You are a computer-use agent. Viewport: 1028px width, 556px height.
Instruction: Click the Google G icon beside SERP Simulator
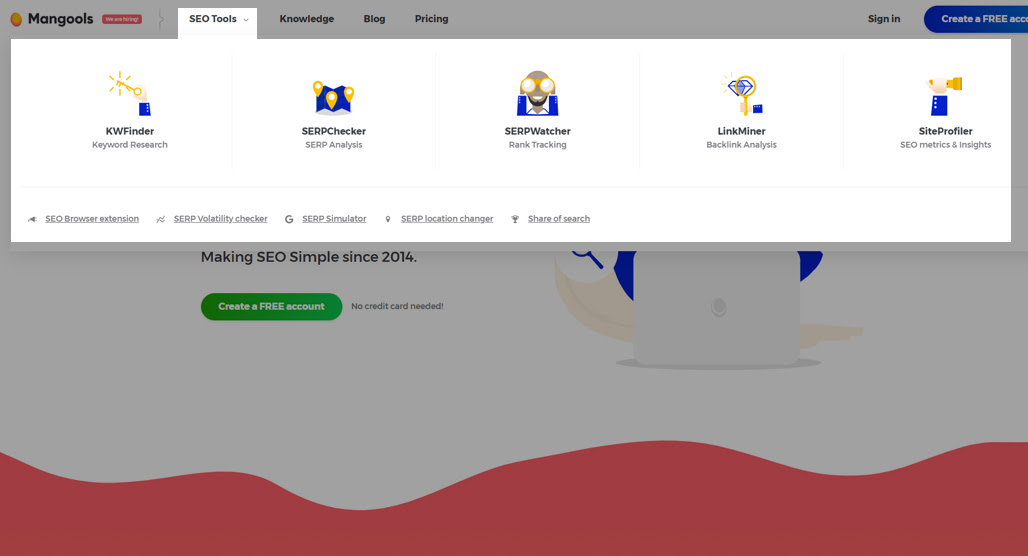point(289,219)
